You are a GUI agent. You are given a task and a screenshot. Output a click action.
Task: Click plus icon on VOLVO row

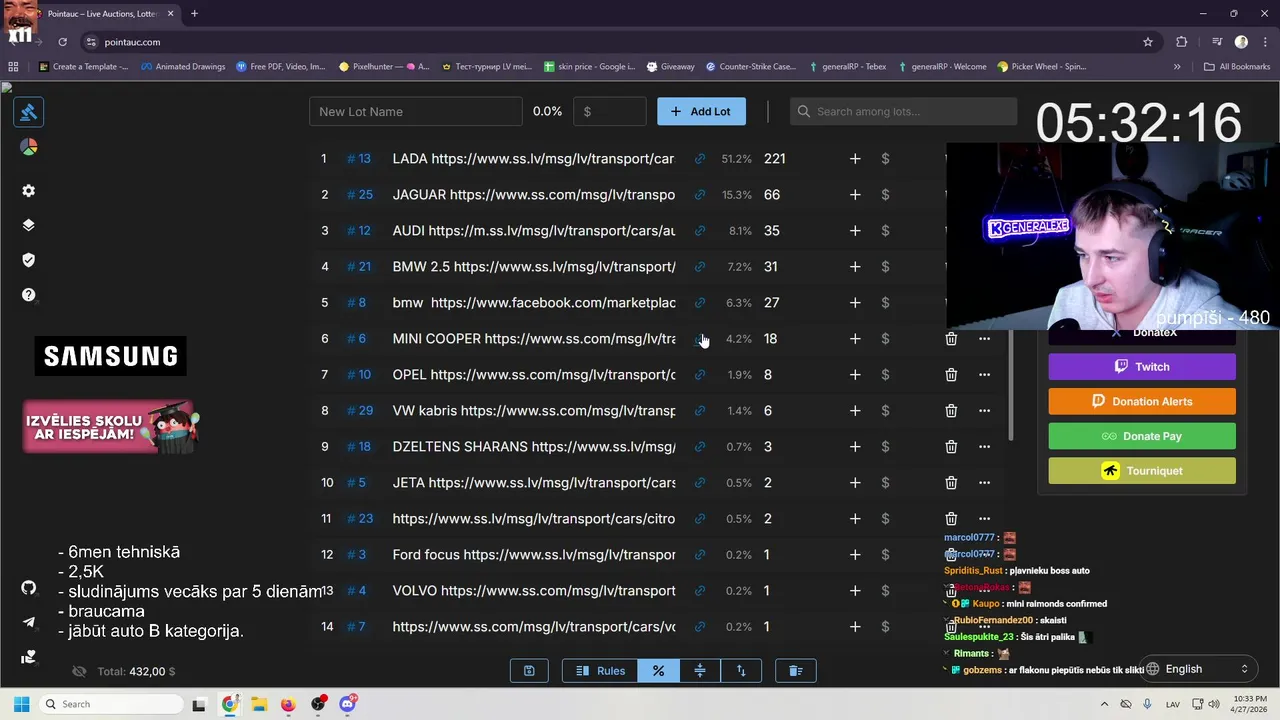(x=855, y=591)
